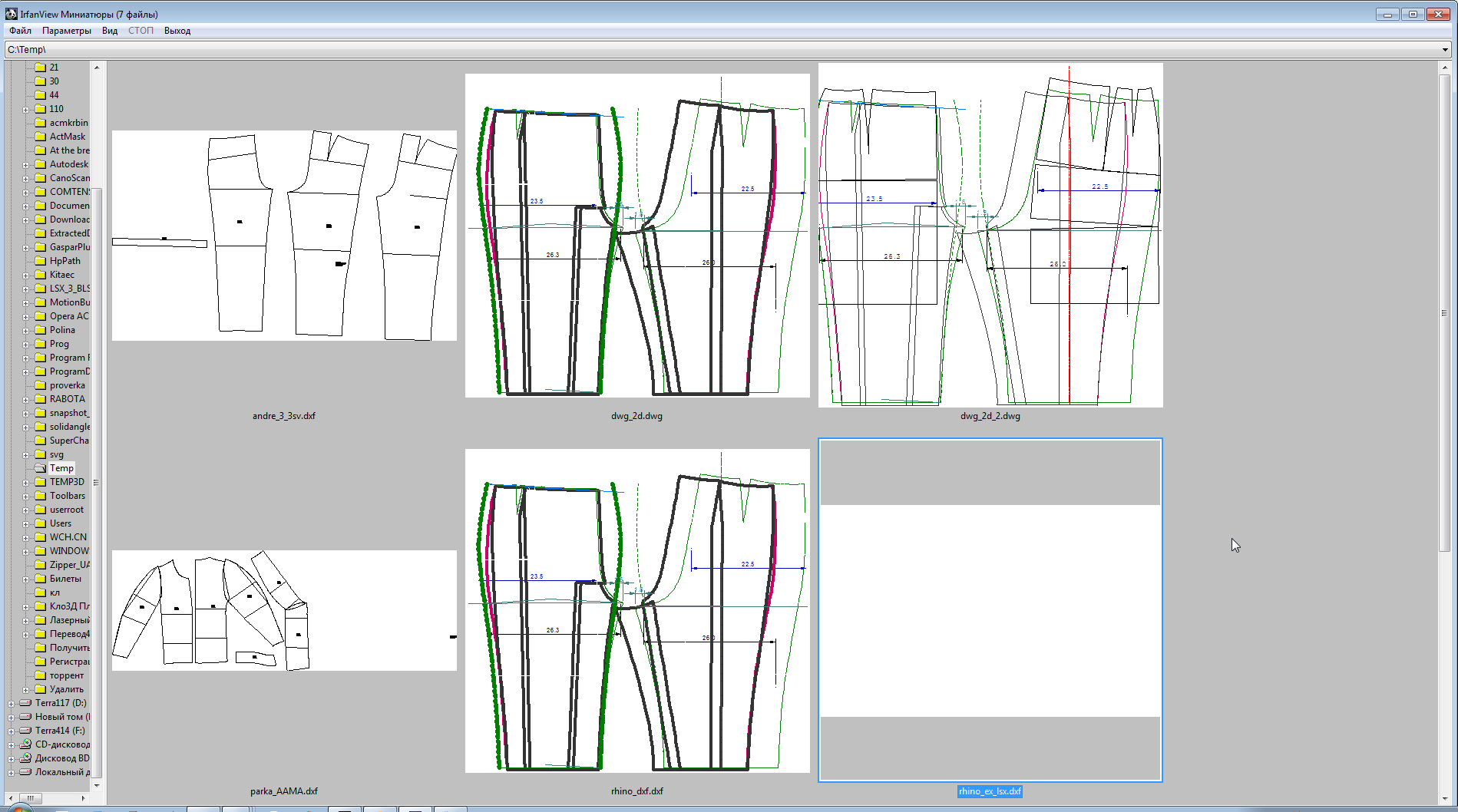Click the HpPath folder icon

coord(40,261)
